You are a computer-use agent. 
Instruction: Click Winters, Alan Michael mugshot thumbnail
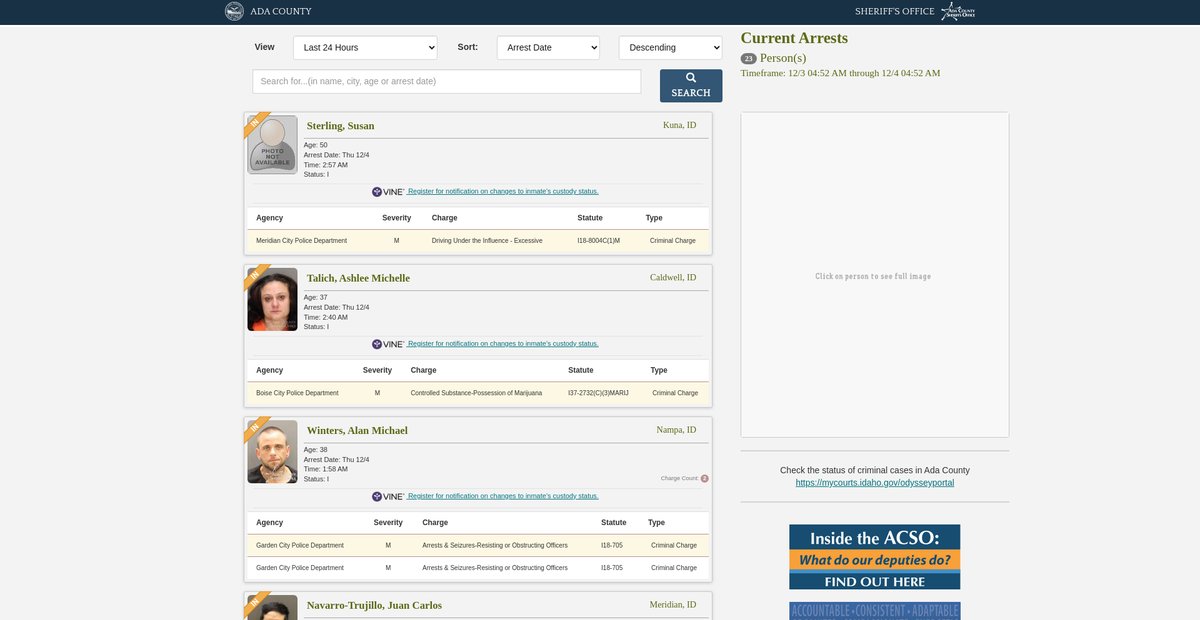pyautogui.click(x=272, y=452)
